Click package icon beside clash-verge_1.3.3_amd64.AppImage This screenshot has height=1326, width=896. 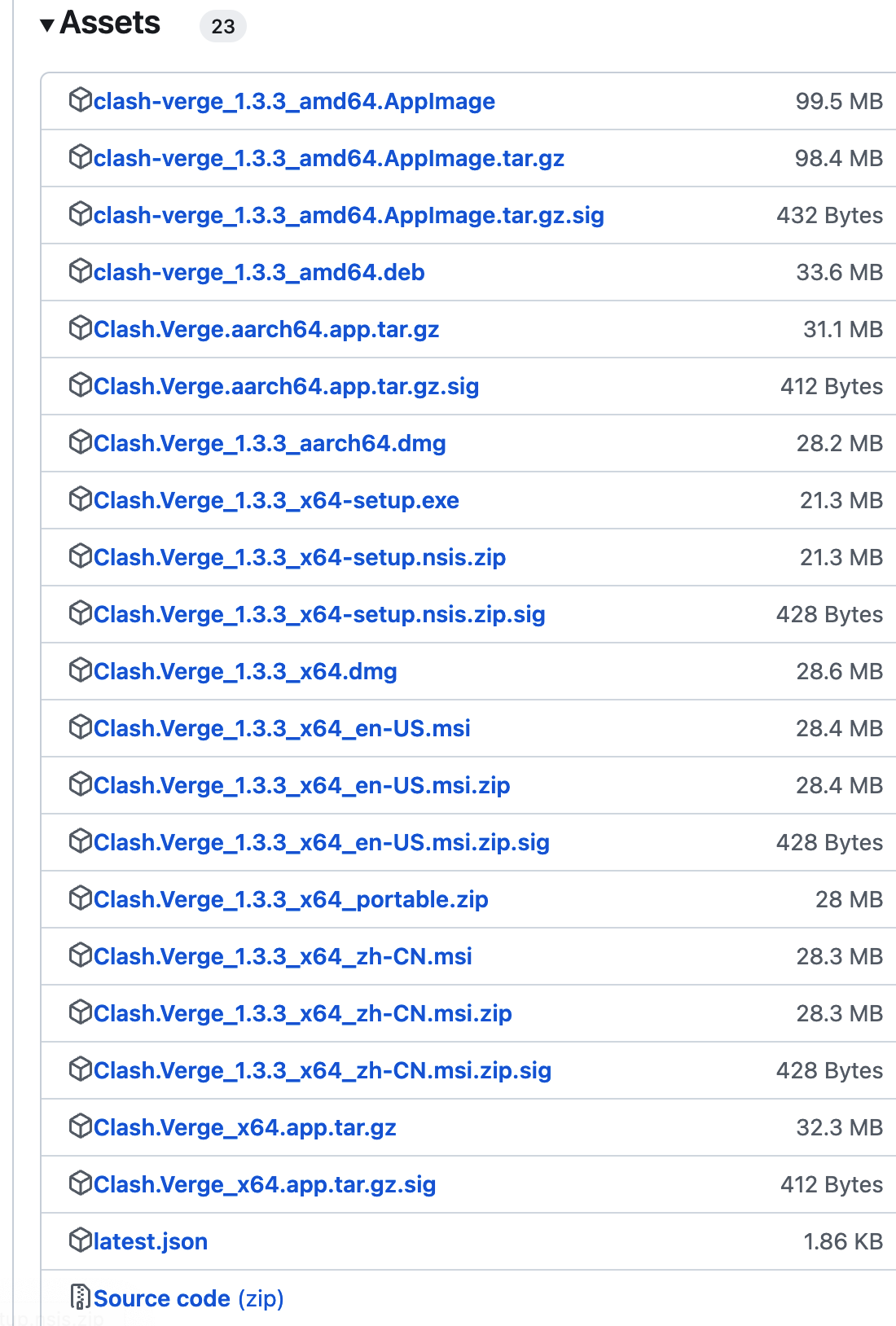coord(81,100)
